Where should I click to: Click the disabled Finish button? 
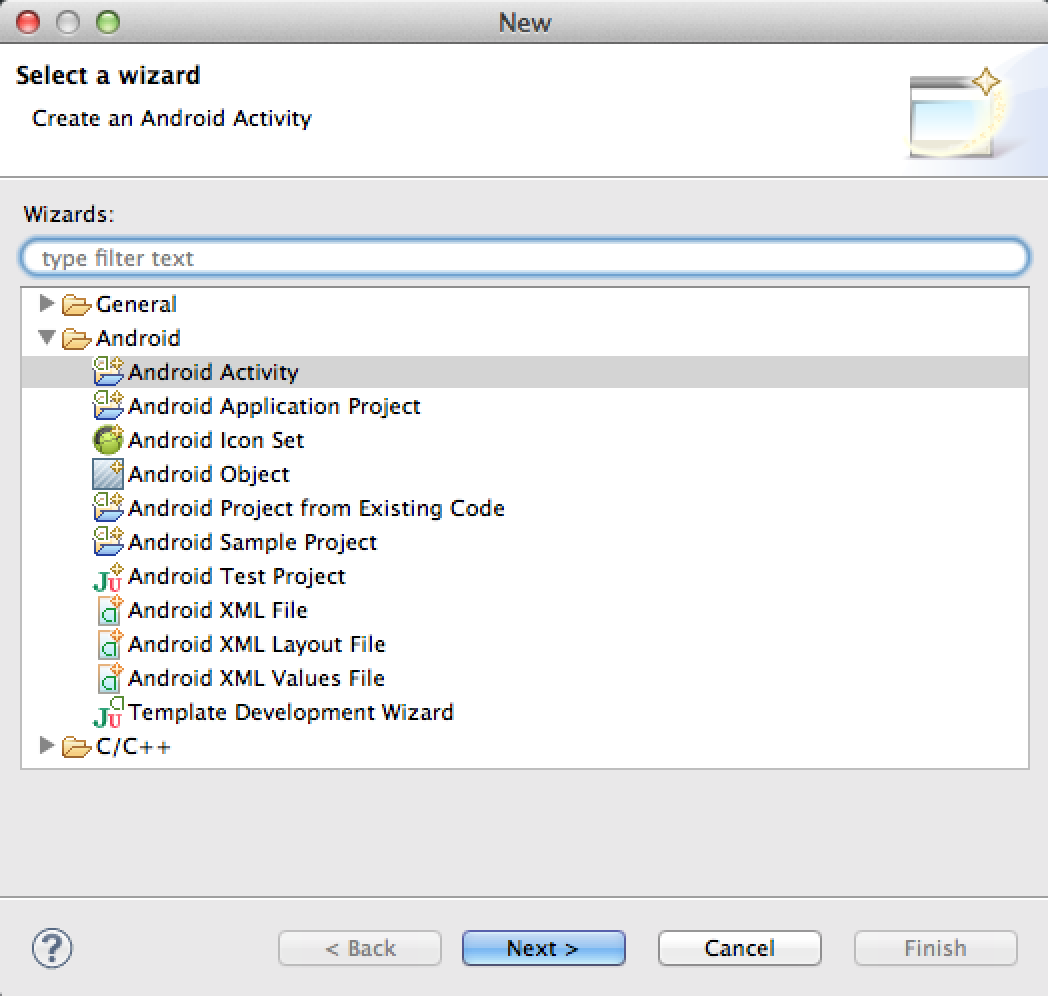tap(936, 948)
